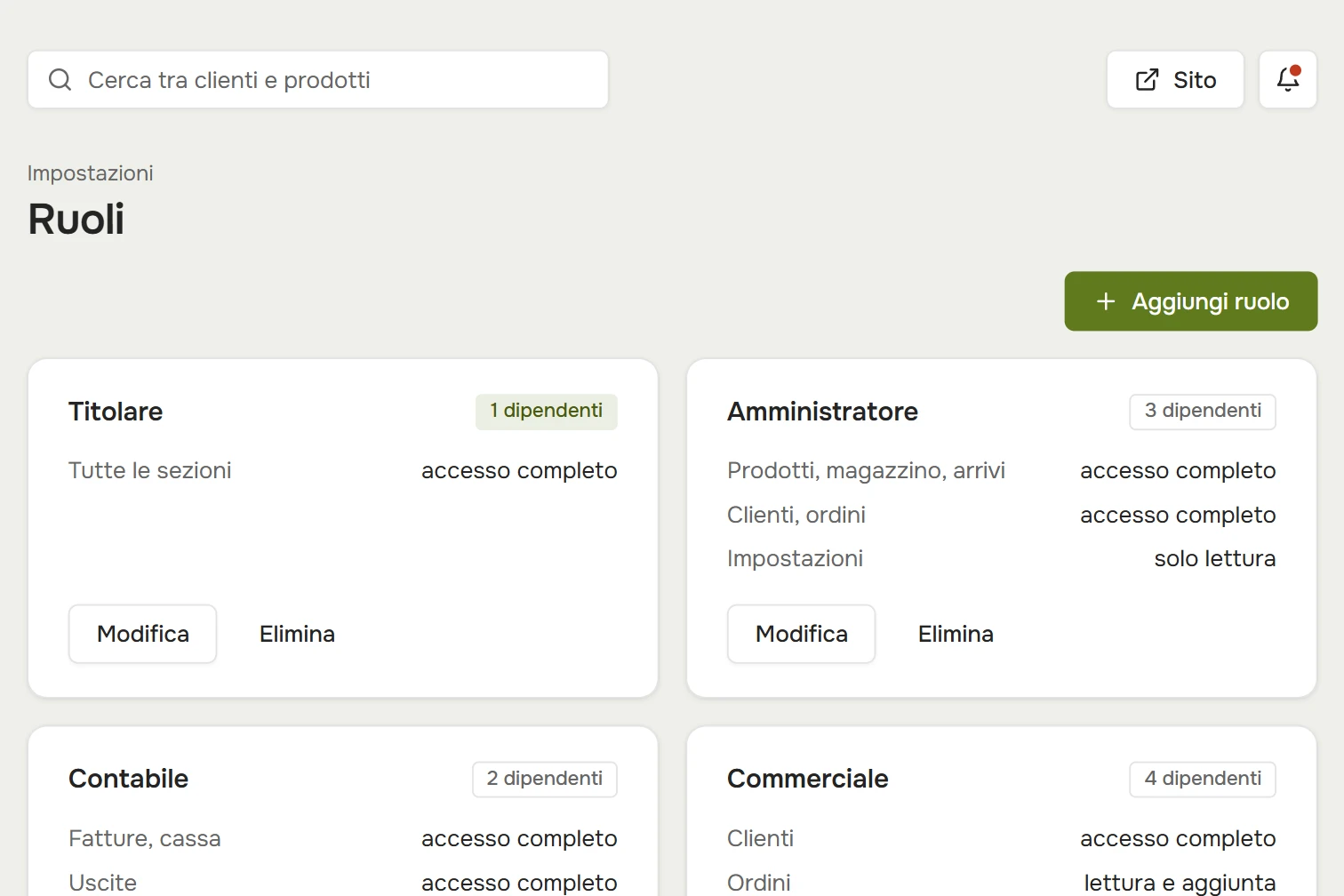Click 'accesso completo' in the Titolare card
The width and height of the screenshot is (1344, 896).
coord(519,470)
